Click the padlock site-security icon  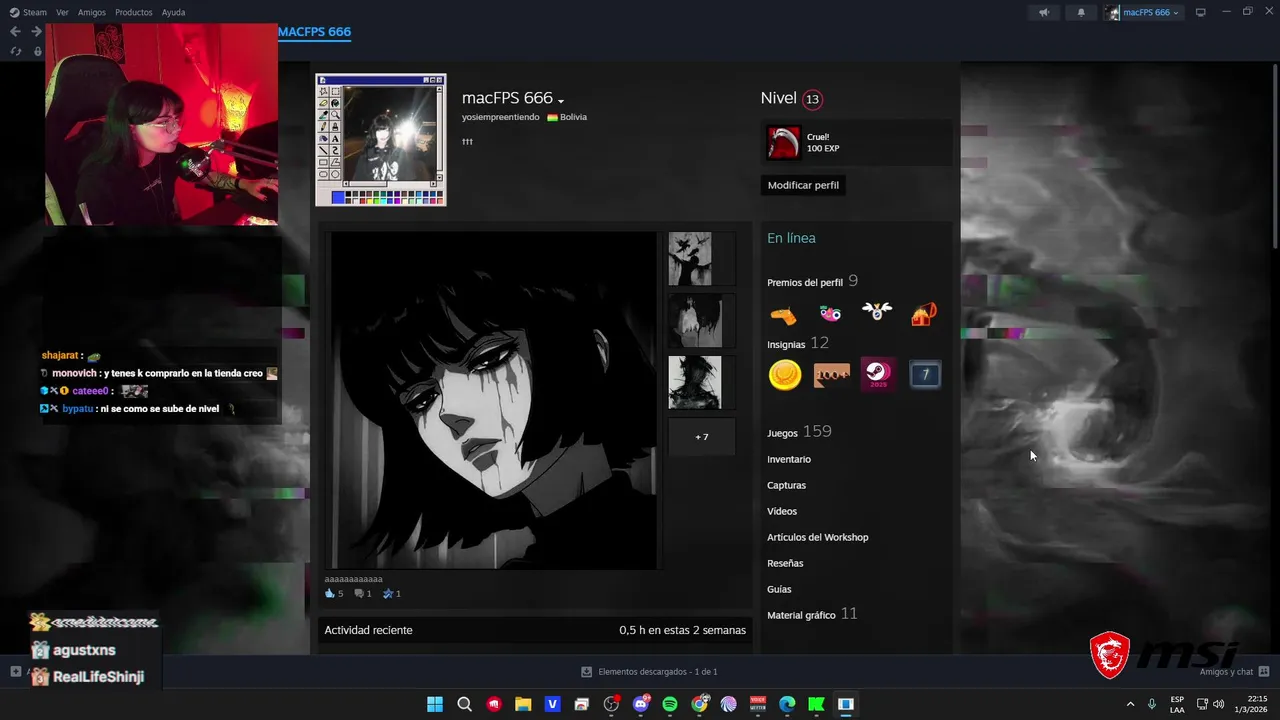38,51
